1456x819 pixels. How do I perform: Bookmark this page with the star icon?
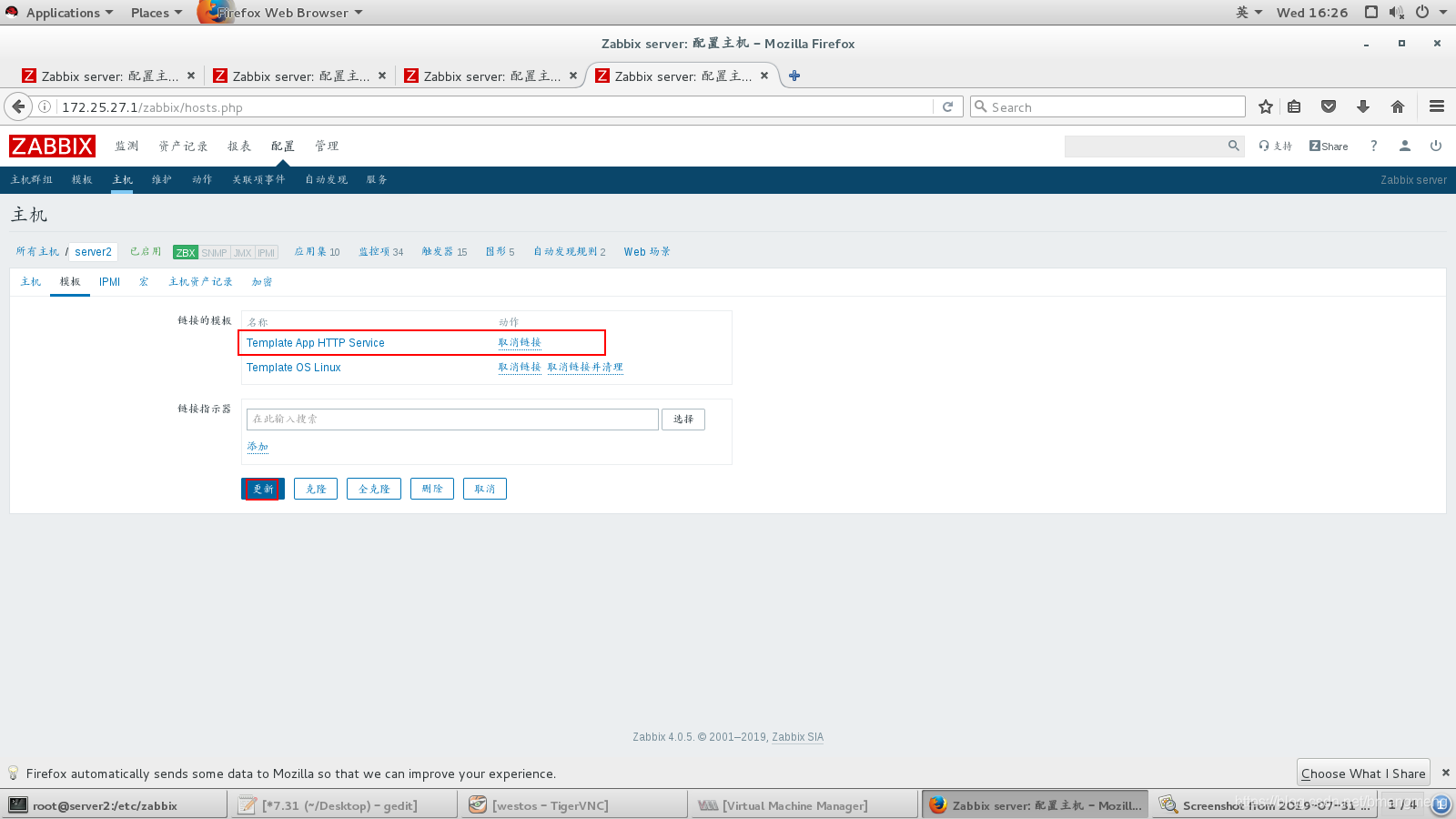1265,106
